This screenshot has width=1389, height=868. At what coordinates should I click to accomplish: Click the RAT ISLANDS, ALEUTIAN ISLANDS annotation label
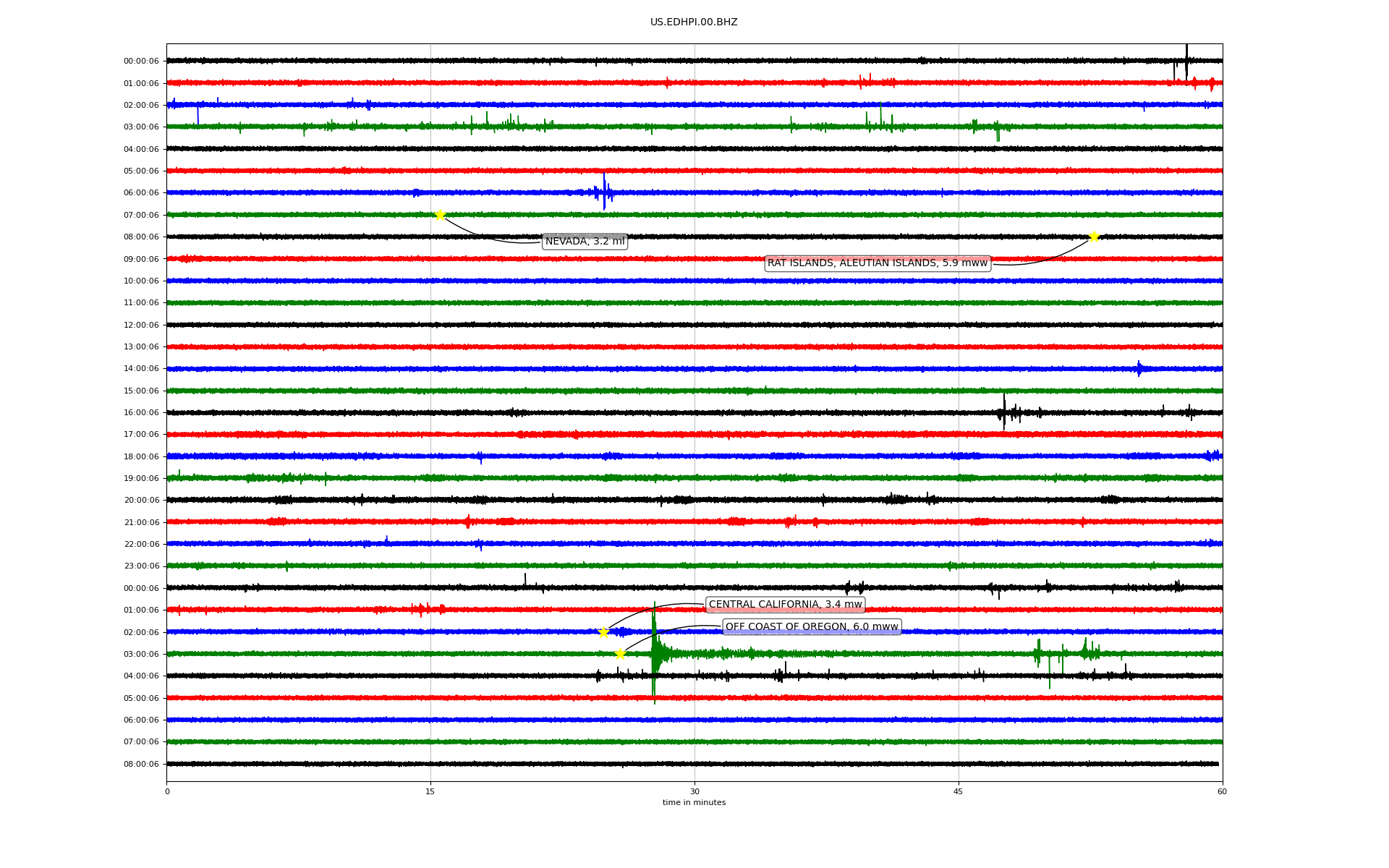(877, 263)
